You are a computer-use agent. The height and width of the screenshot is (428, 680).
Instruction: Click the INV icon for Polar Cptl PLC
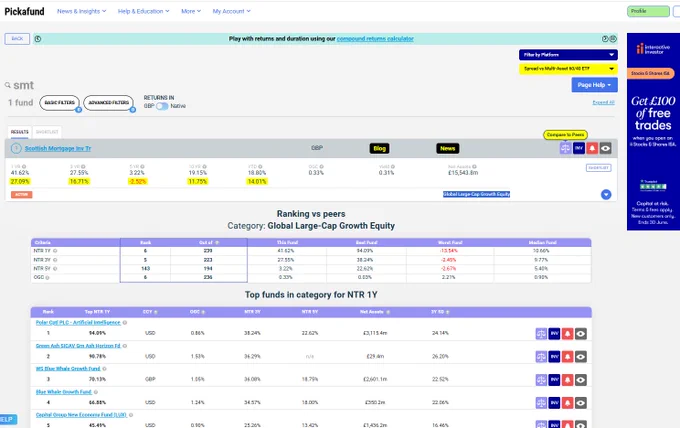(x=554, y=333)
